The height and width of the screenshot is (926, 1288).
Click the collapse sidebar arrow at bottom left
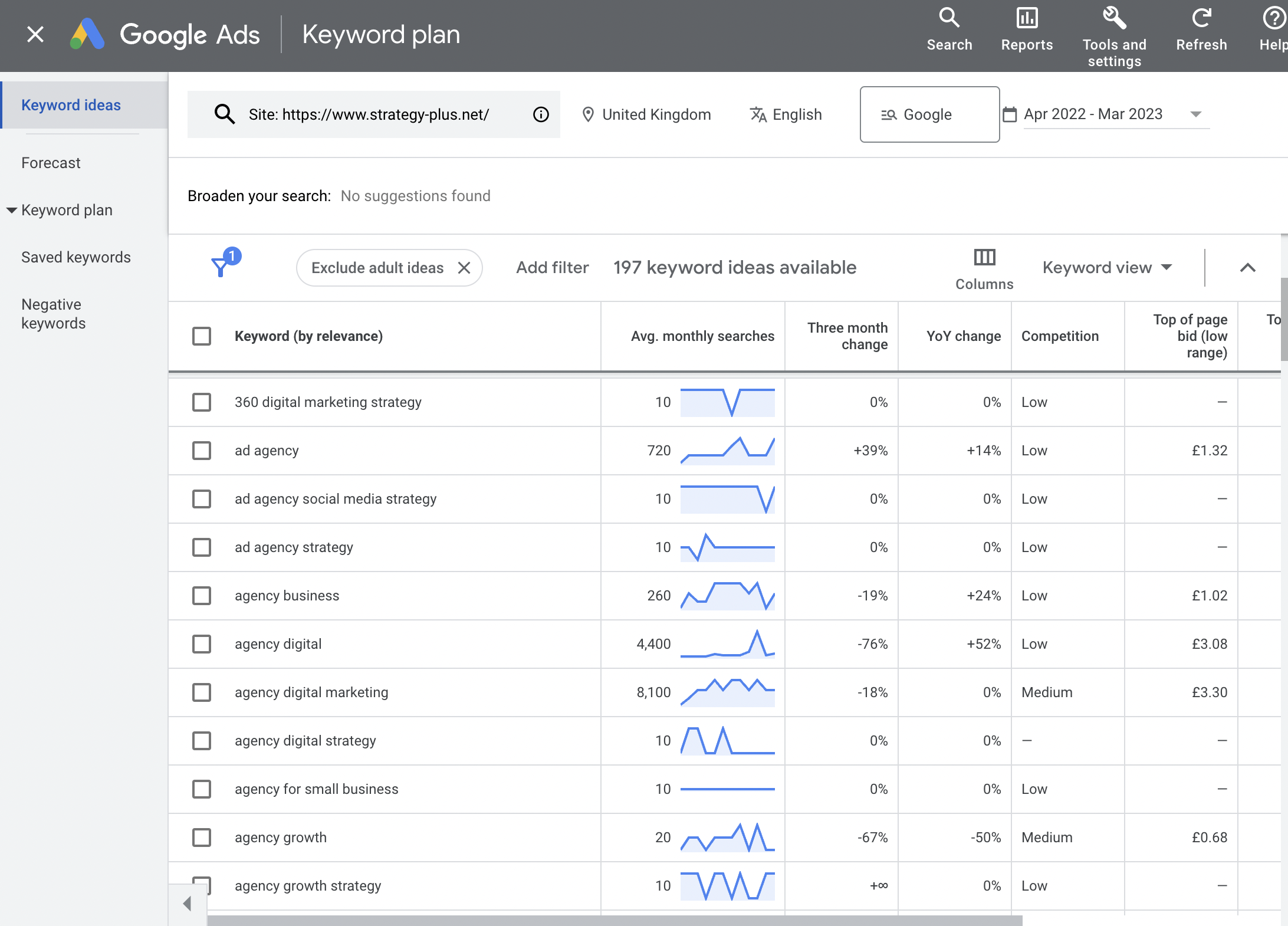[188, 903]
